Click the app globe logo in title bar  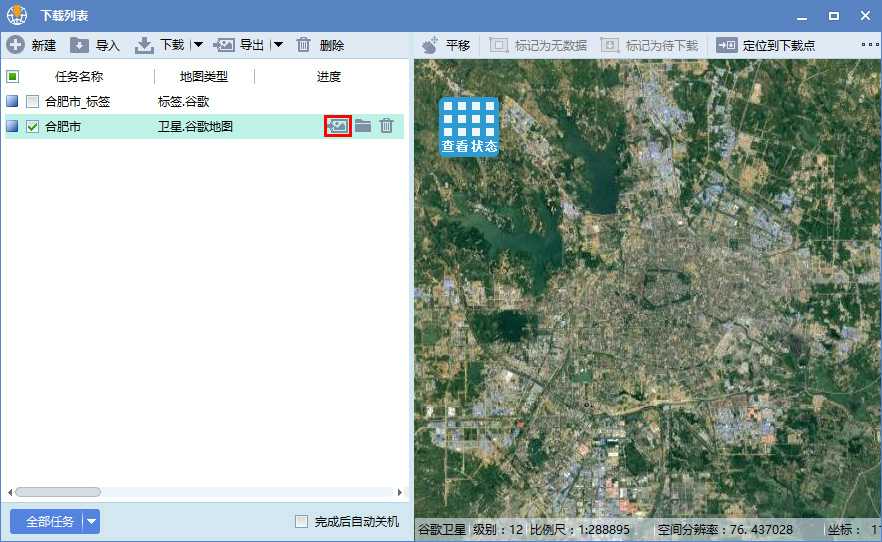pyautogui.click(x=17, y=15)
